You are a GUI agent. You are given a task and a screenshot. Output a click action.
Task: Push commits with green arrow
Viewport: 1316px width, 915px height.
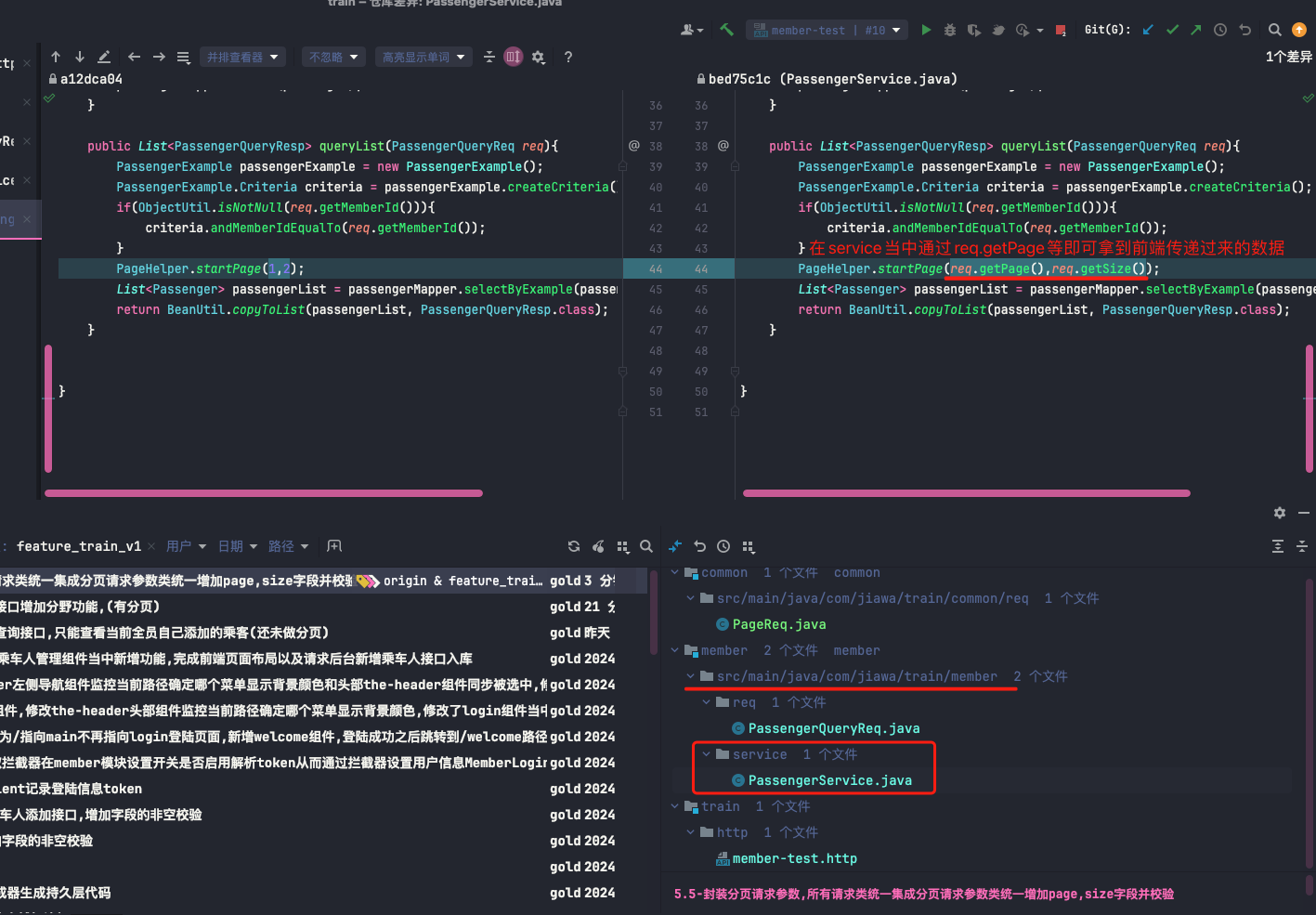(x=1196, y=30)
